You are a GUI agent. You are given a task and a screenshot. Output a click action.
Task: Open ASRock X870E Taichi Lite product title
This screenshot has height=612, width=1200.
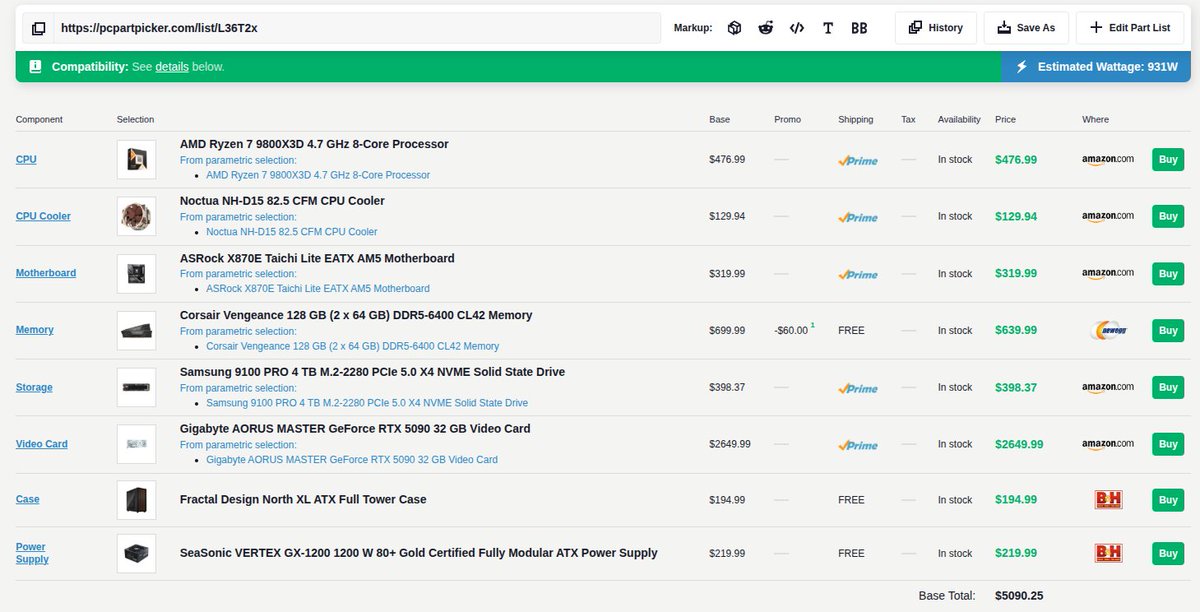pos(317,258)
